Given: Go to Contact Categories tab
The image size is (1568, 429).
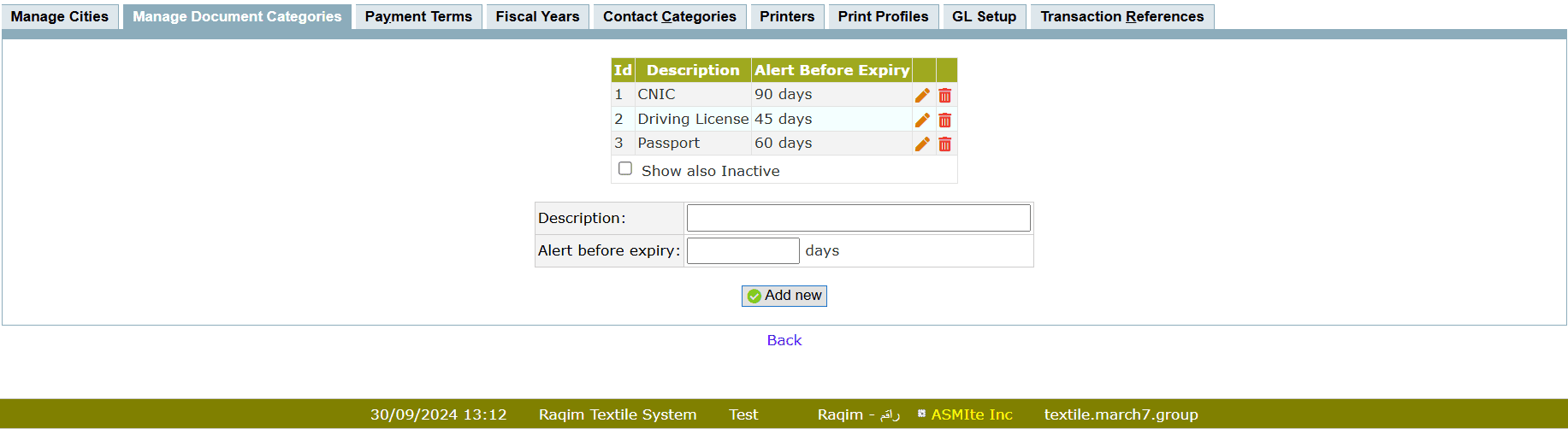Looking at the screenshot, I should pyautogui.click(x=669, y=16).
